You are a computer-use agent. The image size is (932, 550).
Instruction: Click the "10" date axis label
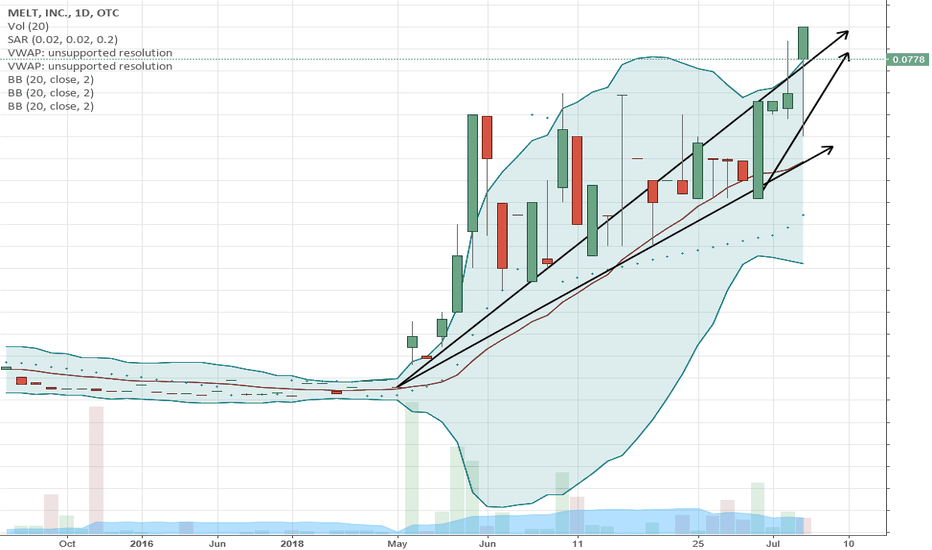[849, 543]
